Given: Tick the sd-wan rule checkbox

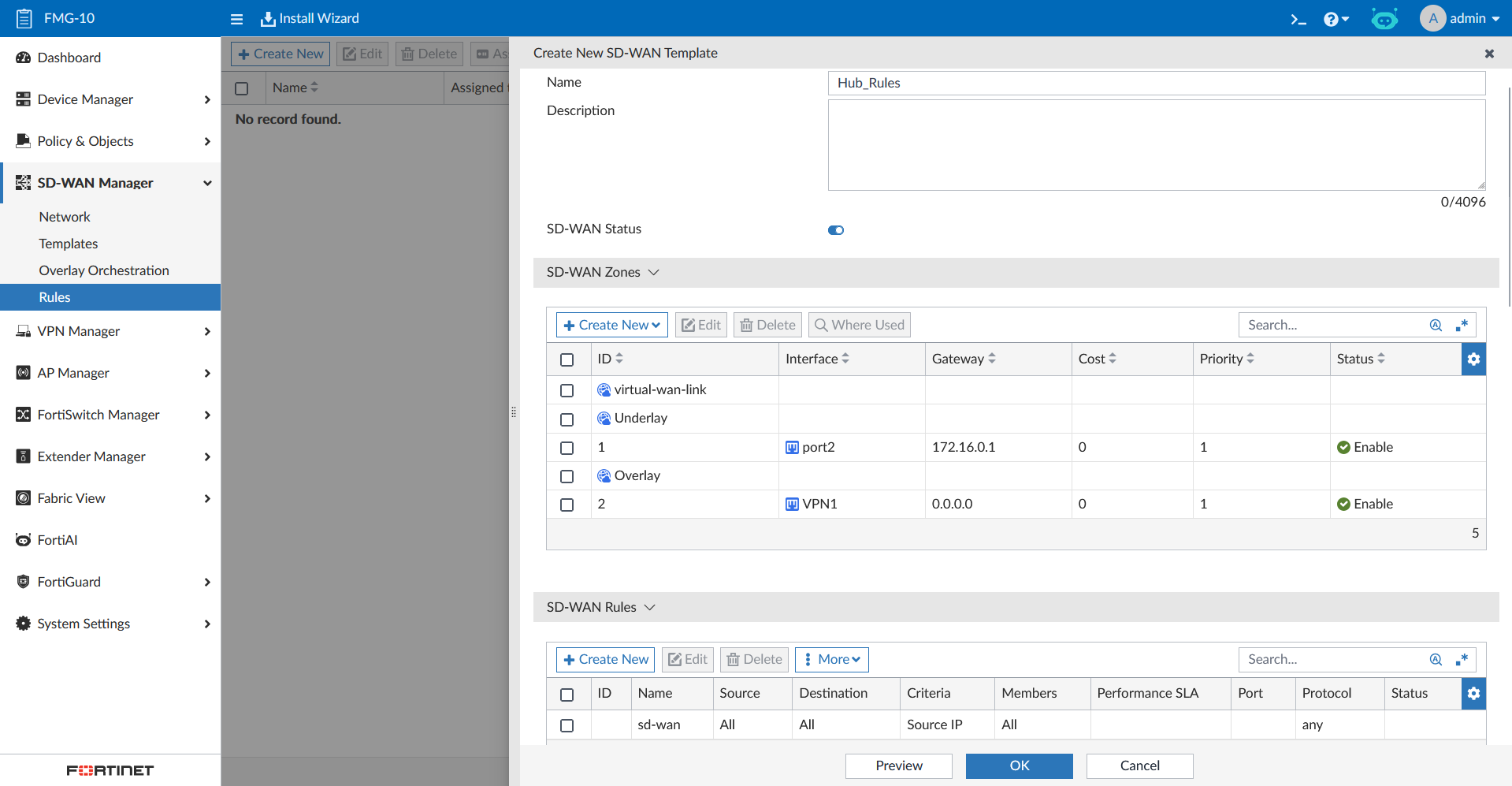Looking at the screenshot, I should click(567, 725).
